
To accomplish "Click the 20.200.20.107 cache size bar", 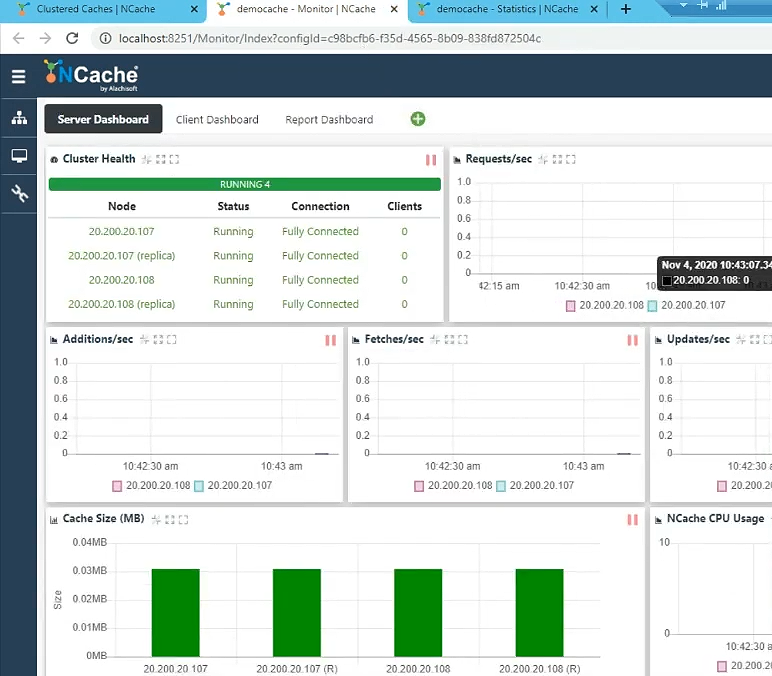I will [x=176, y=612].
